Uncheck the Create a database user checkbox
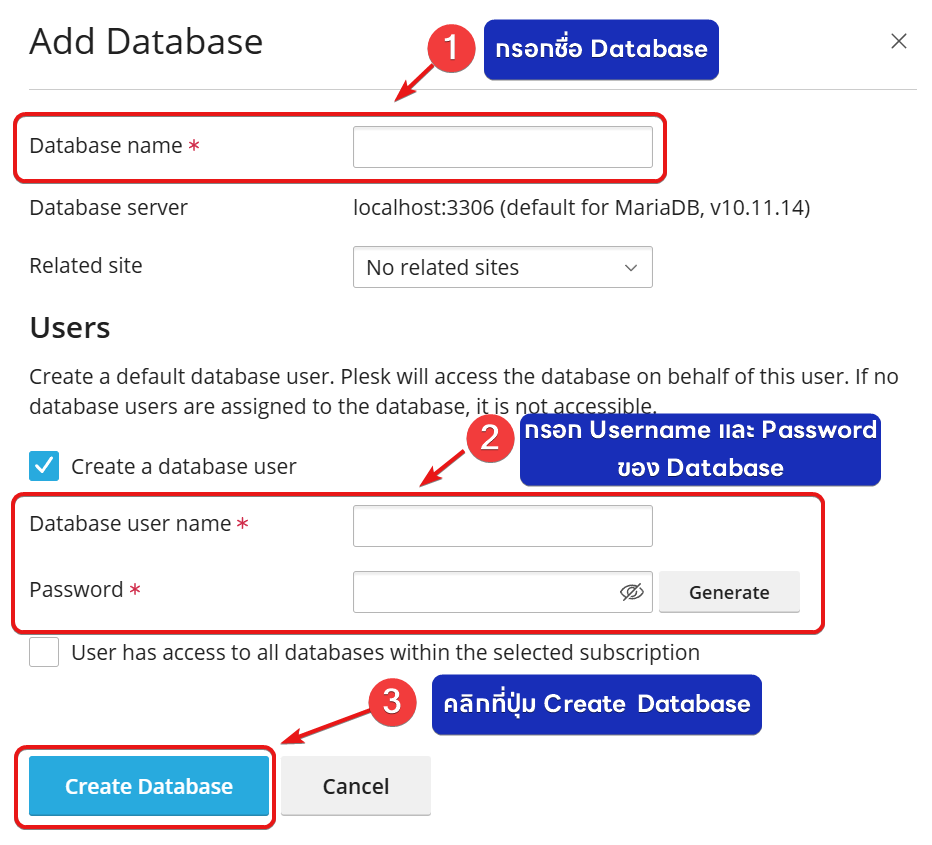Viewport: 932px width, 845px height. click(44, 466)
